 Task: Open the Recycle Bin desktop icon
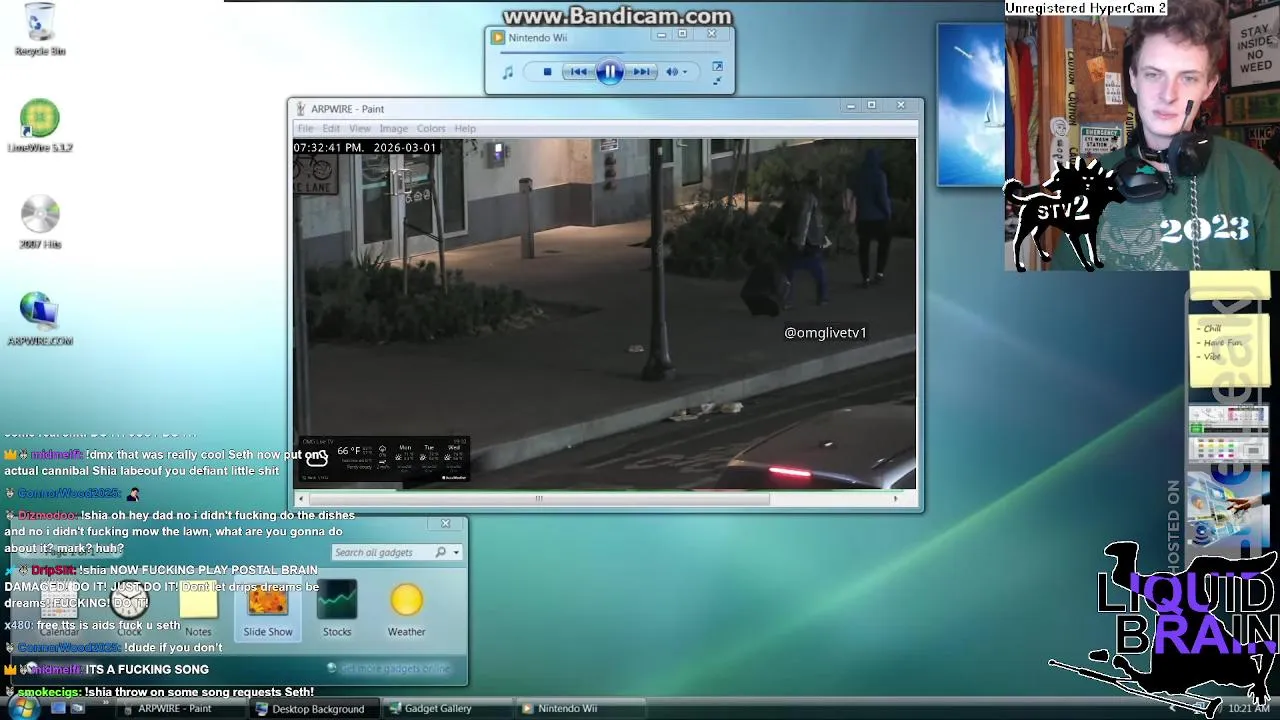point(39,30)
